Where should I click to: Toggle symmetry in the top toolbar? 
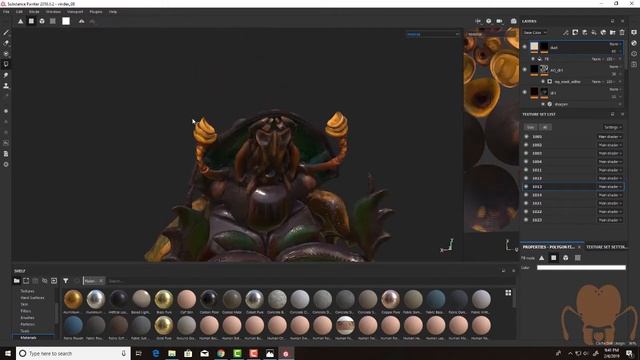tap(82, 21)
